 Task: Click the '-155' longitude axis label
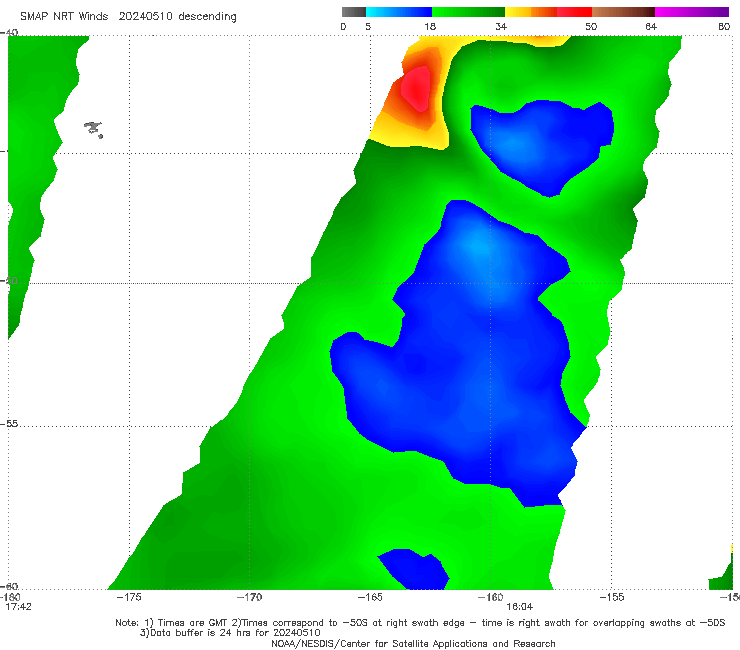click(x=612, y=597)
